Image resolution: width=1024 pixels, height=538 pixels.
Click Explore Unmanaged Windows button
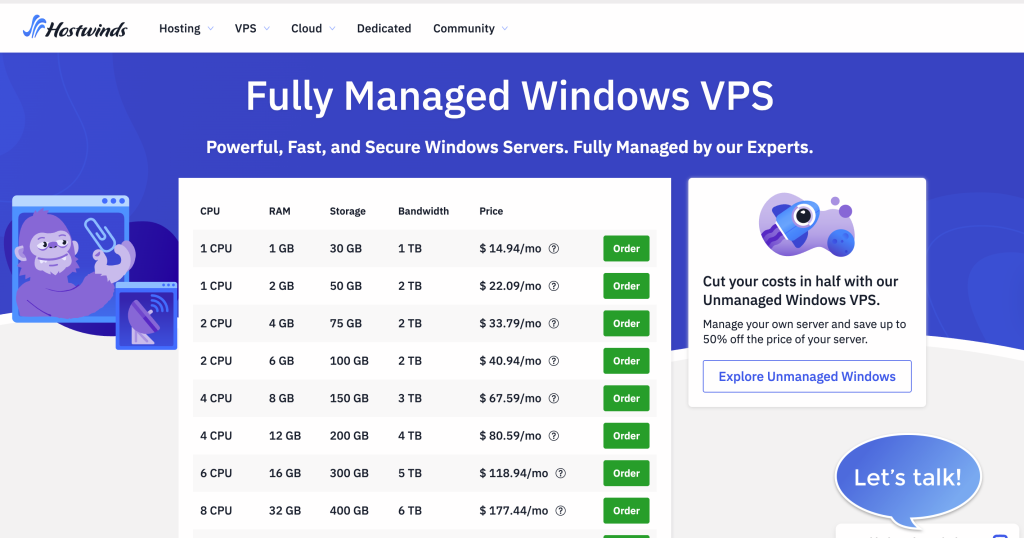click(x=807, y=377)
